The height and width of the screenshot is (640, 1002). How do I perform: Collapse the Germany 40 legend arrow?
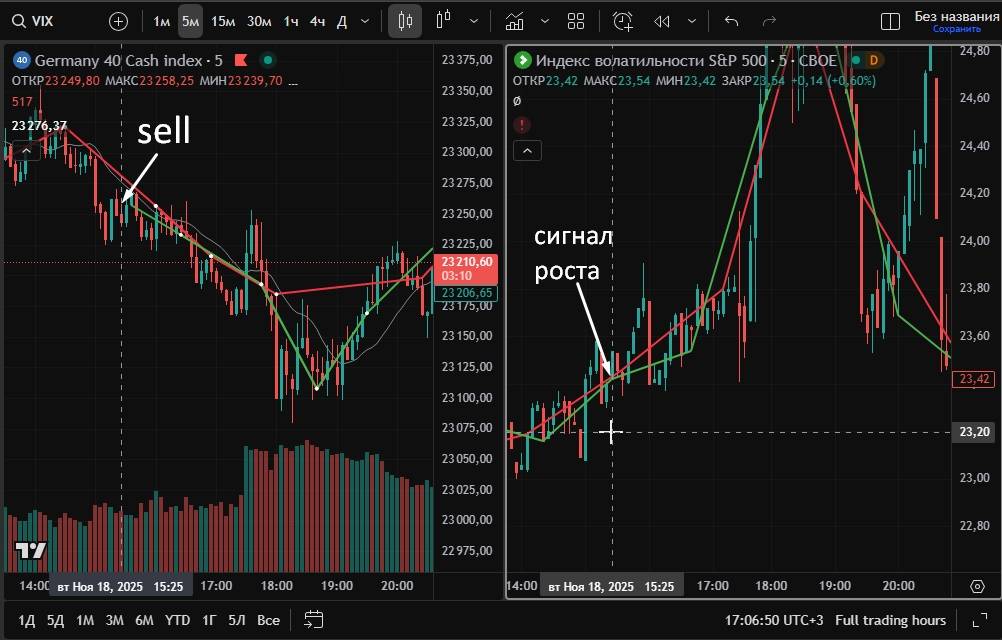(27, 151)
